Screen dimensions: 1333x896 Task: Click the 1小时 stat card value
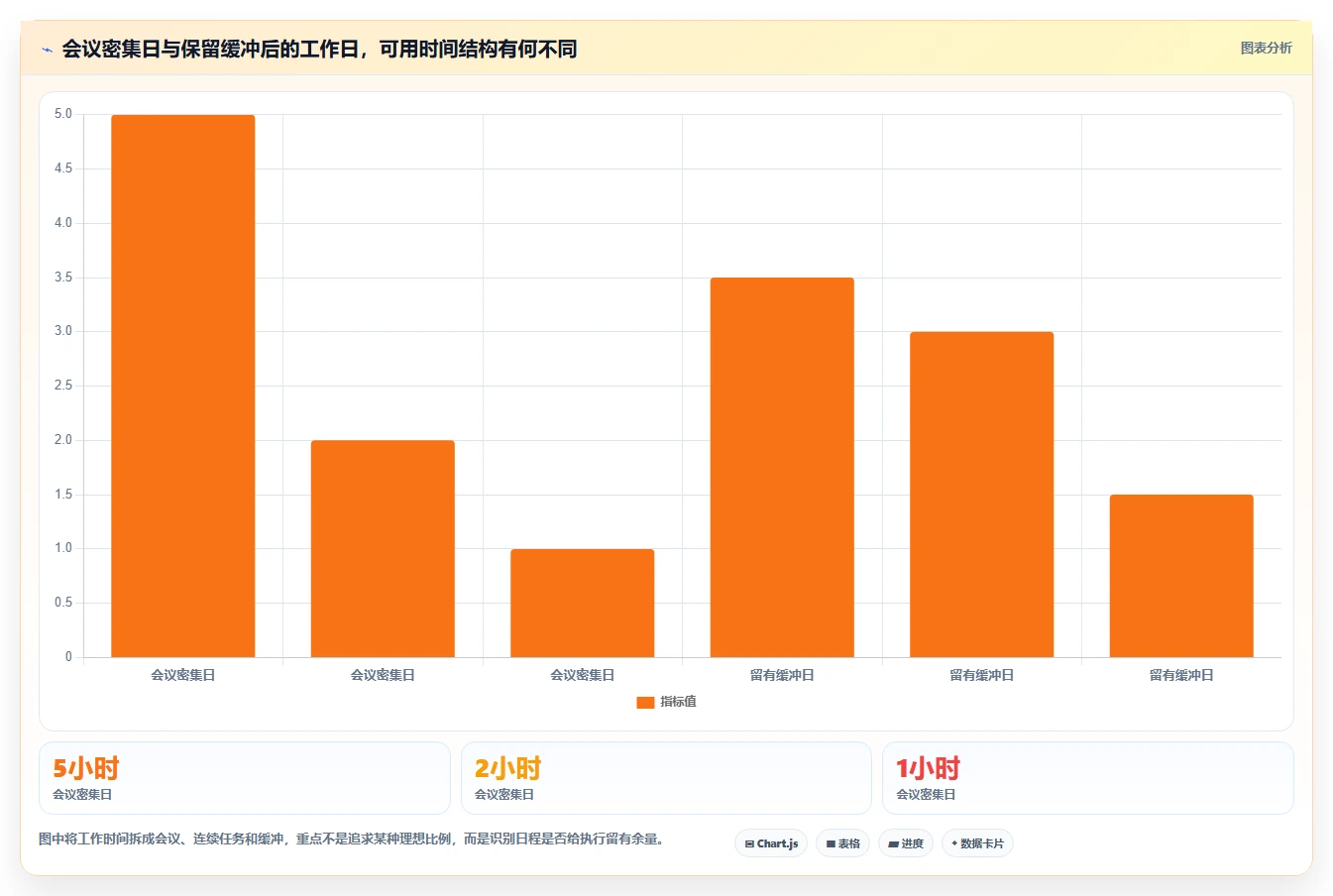coord(929,768)
